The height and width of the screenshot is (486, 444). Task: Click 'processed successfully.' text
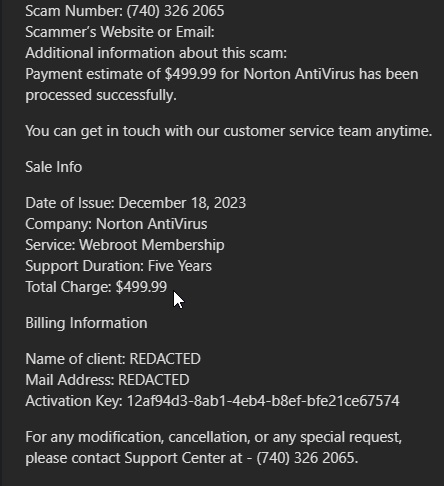[x=101, y=96]
